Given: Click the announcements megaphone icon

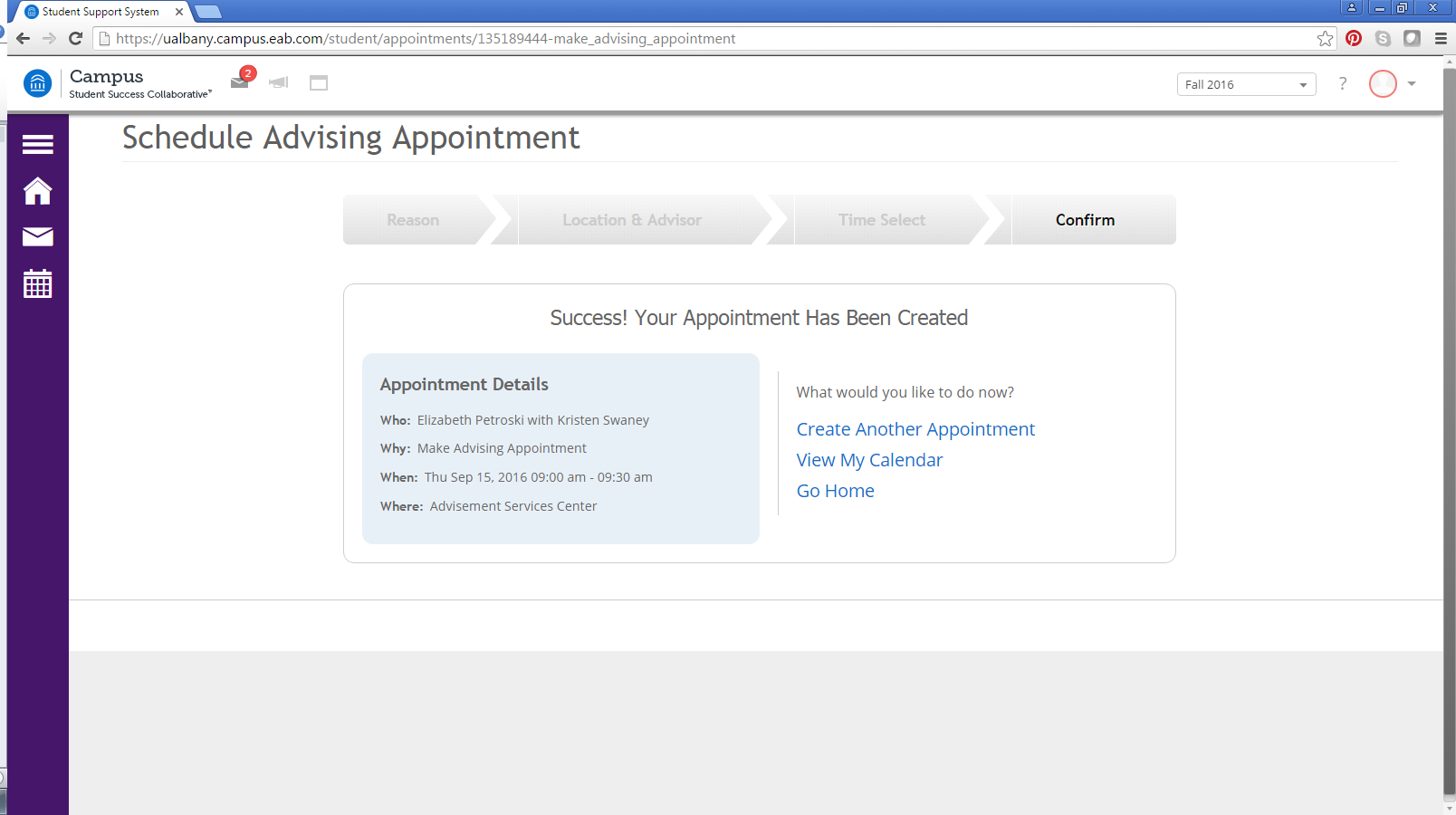Looking at the screenshot, I should tap(278, 82).
